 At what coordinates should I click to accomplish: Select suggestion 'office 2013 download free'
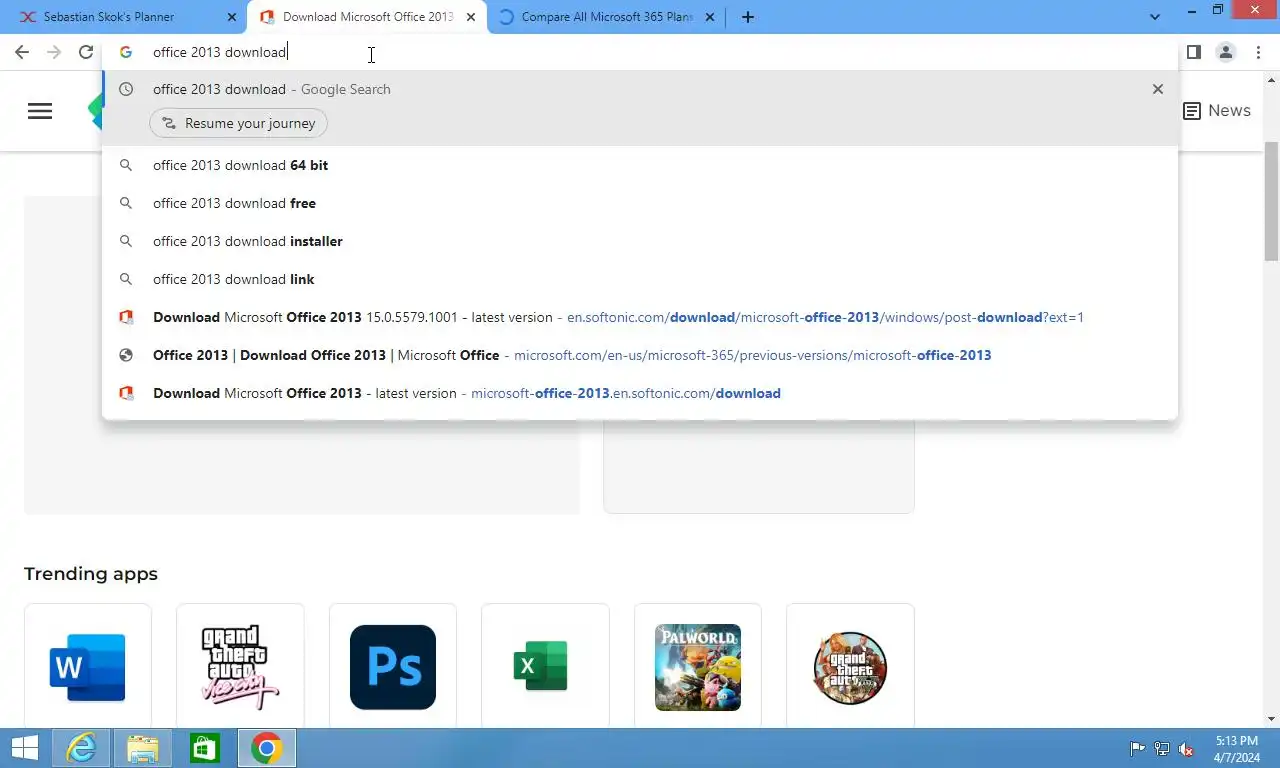click(x=640, y=203)
